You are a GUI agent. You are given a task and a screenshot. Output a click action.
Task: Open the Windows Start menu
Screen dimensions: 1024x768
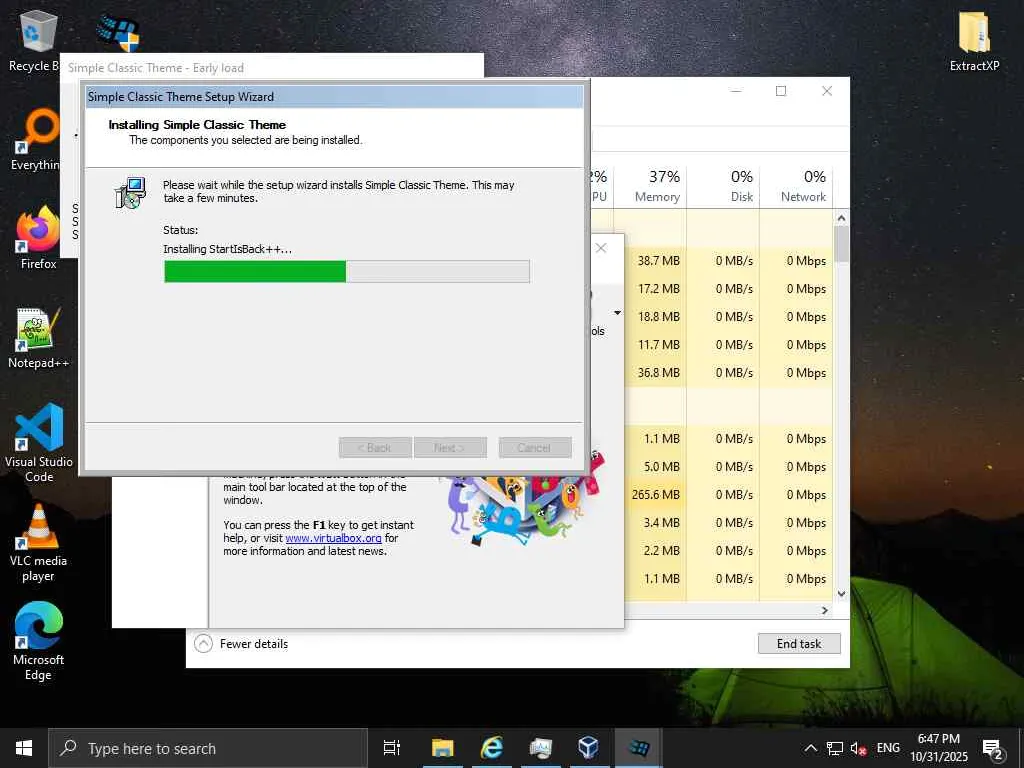pos(24,748)
